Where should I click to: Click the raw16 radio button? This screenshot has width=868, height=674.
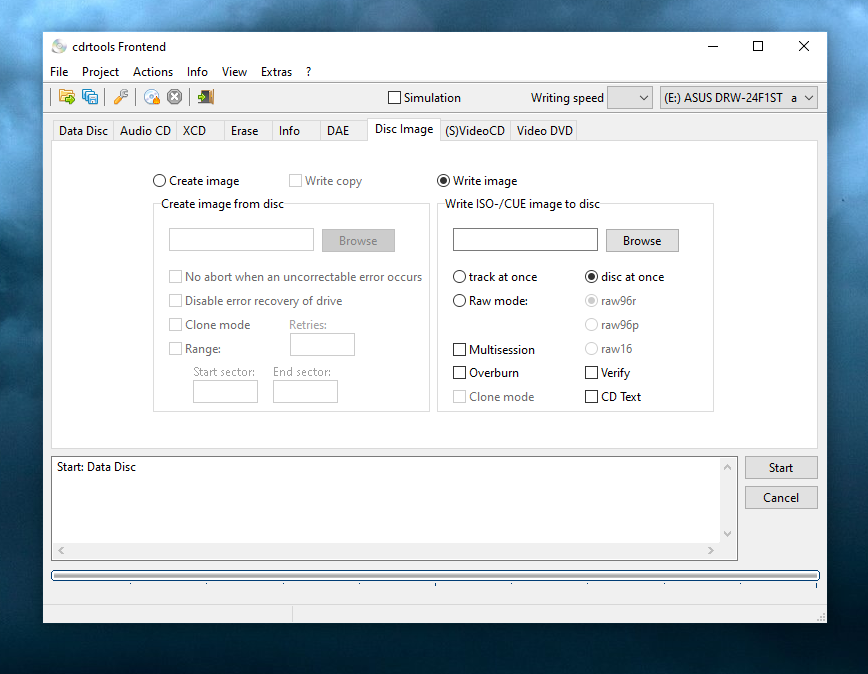tap(591, 349)
